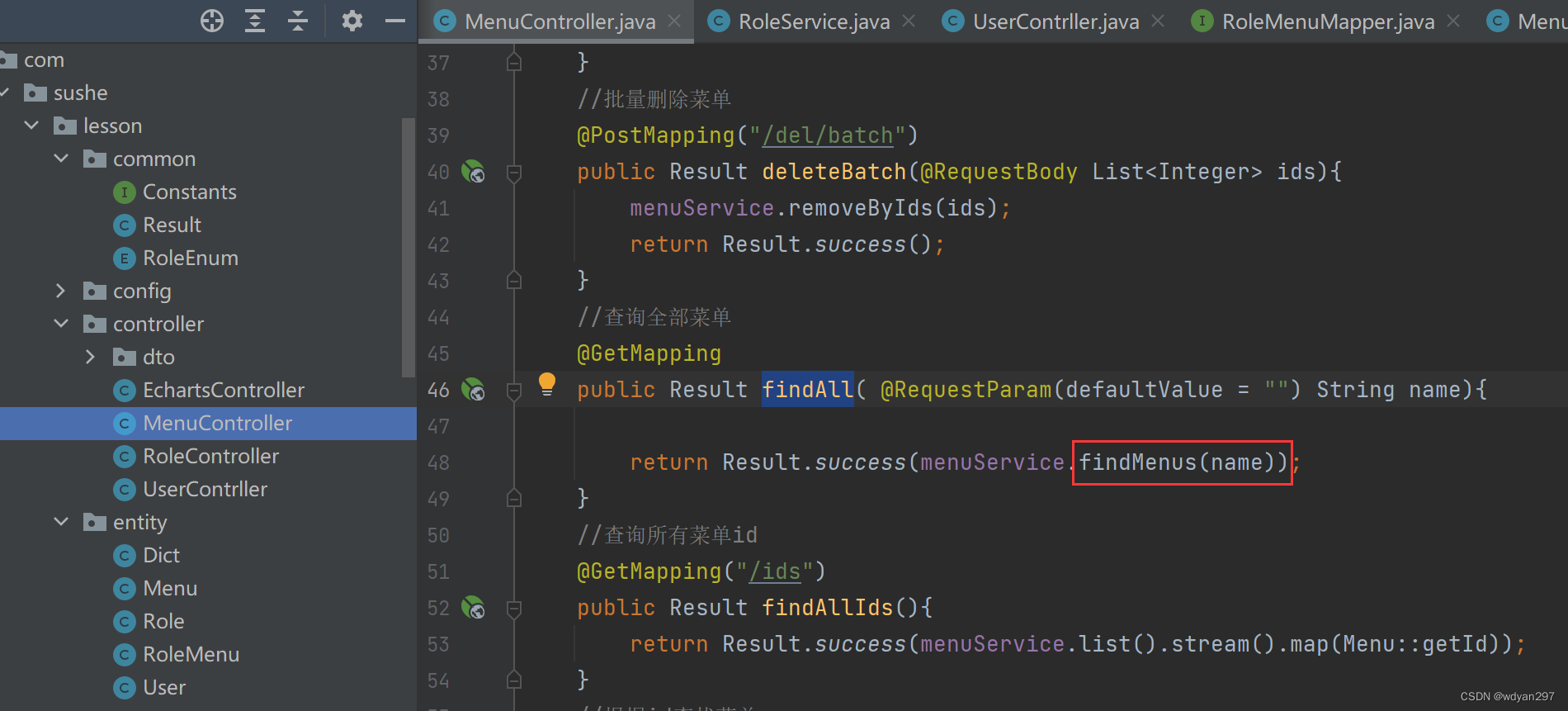This screenshot has height=711, width=1568.
Task: Click the Expand All icon in project toolbar
Action: 255,21
